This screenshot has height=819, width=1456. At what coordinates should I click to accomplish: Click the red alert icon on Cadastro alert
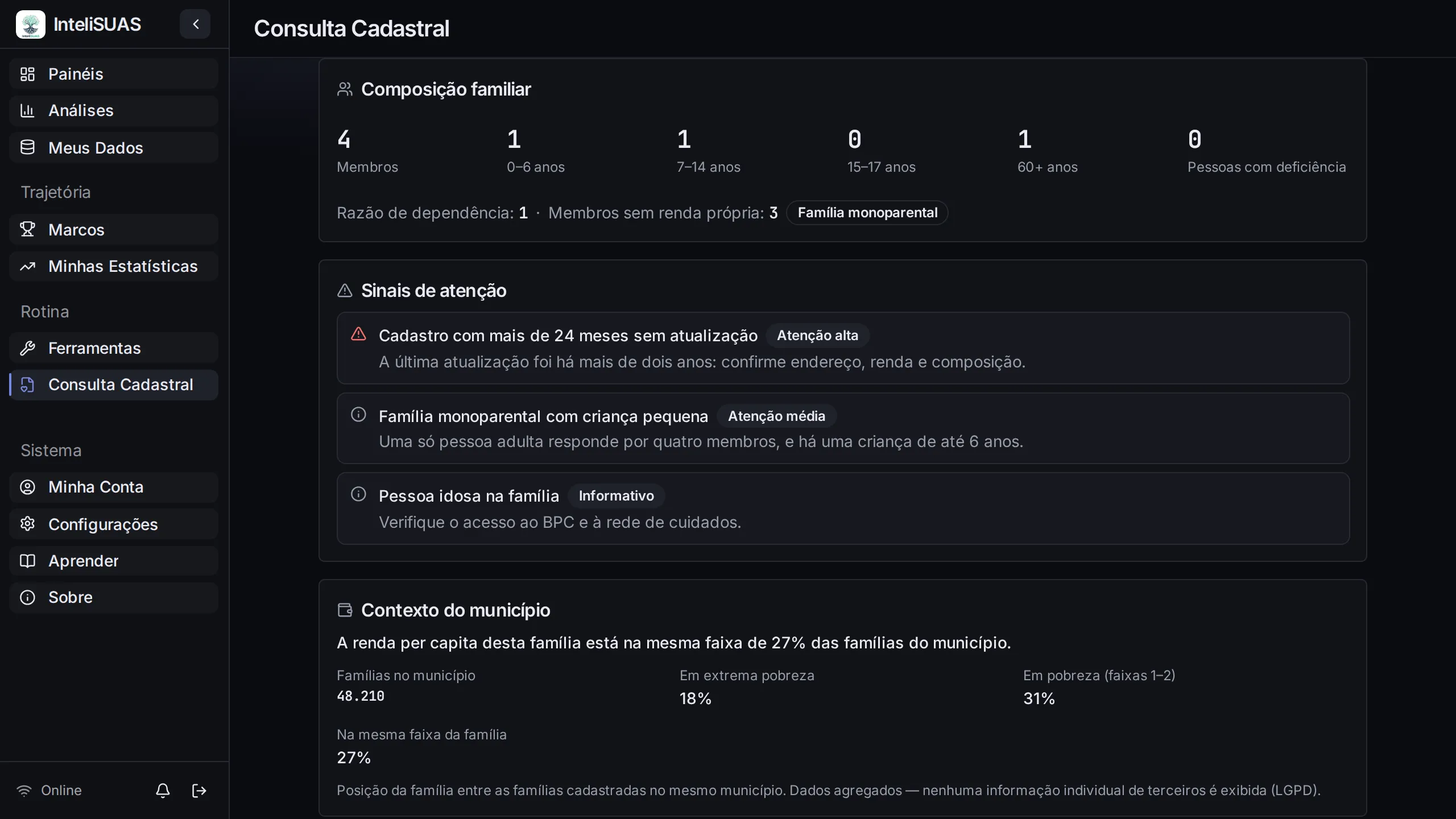click(358, 334)
